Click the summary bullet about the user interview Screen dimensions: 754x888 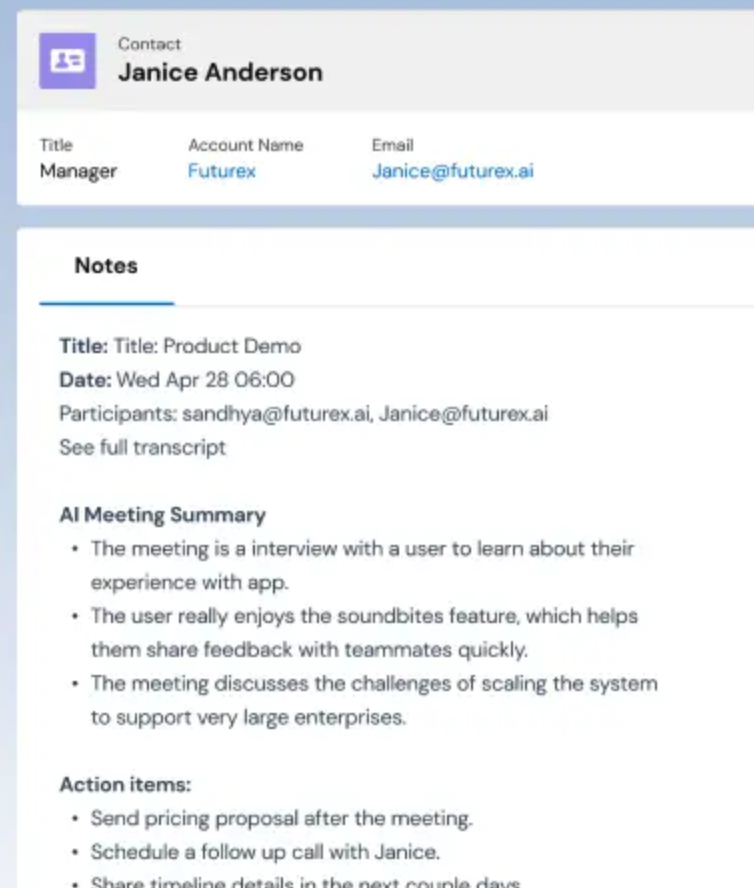pyautogui.click(x=362, y=565)
